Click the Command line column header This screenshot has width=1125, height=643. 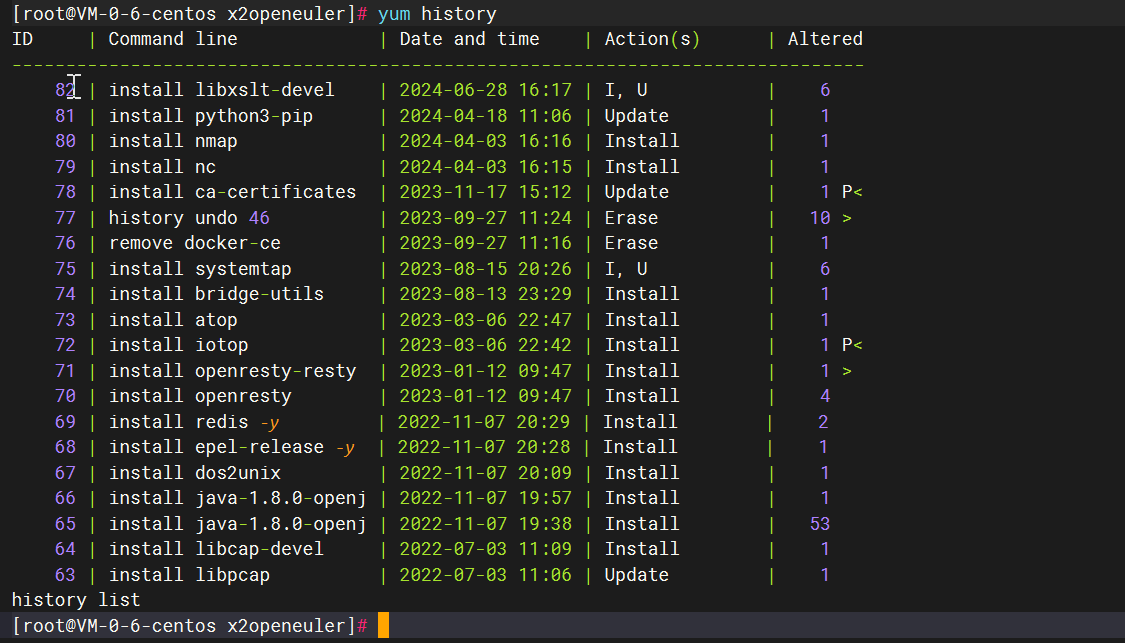tap(173, 39)
